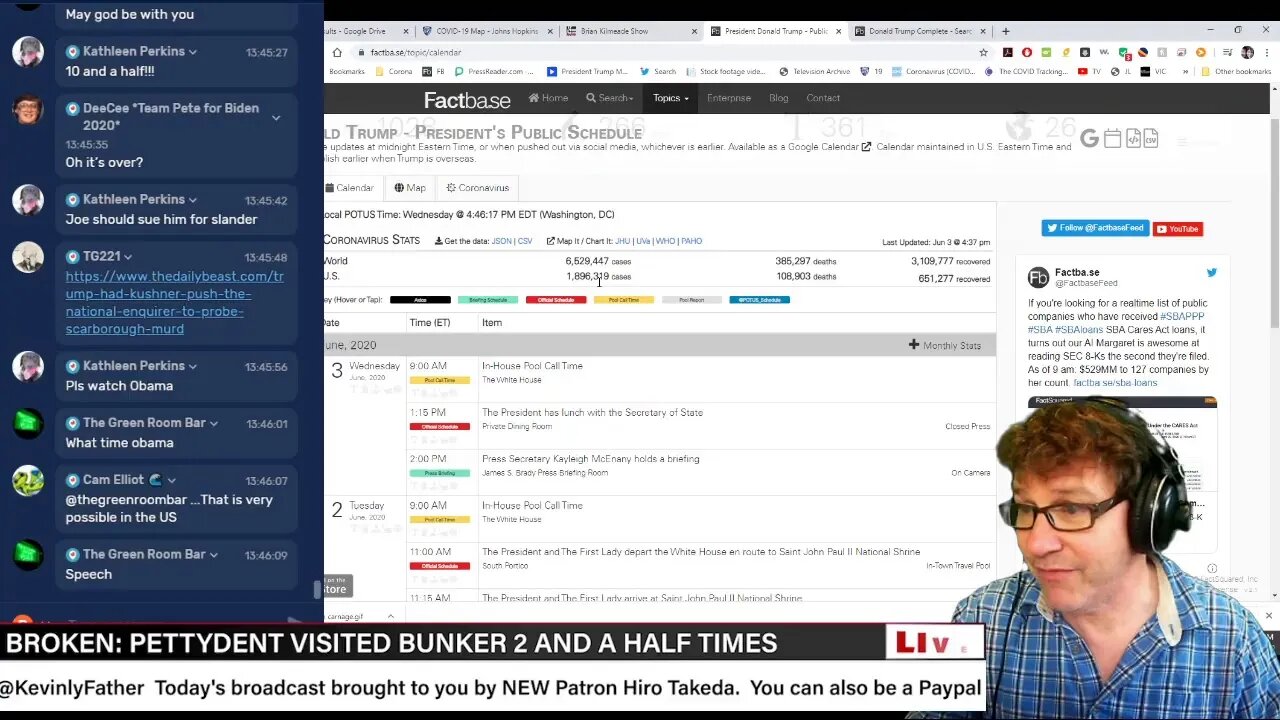
Task: Open the JHU chart link
Action: [623, 241]
